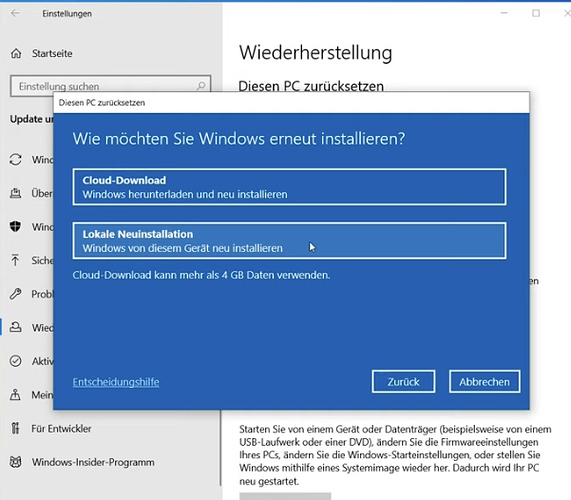
Task: Click the back arrow in Einstellungen header
Action: (x=15, y=13)
